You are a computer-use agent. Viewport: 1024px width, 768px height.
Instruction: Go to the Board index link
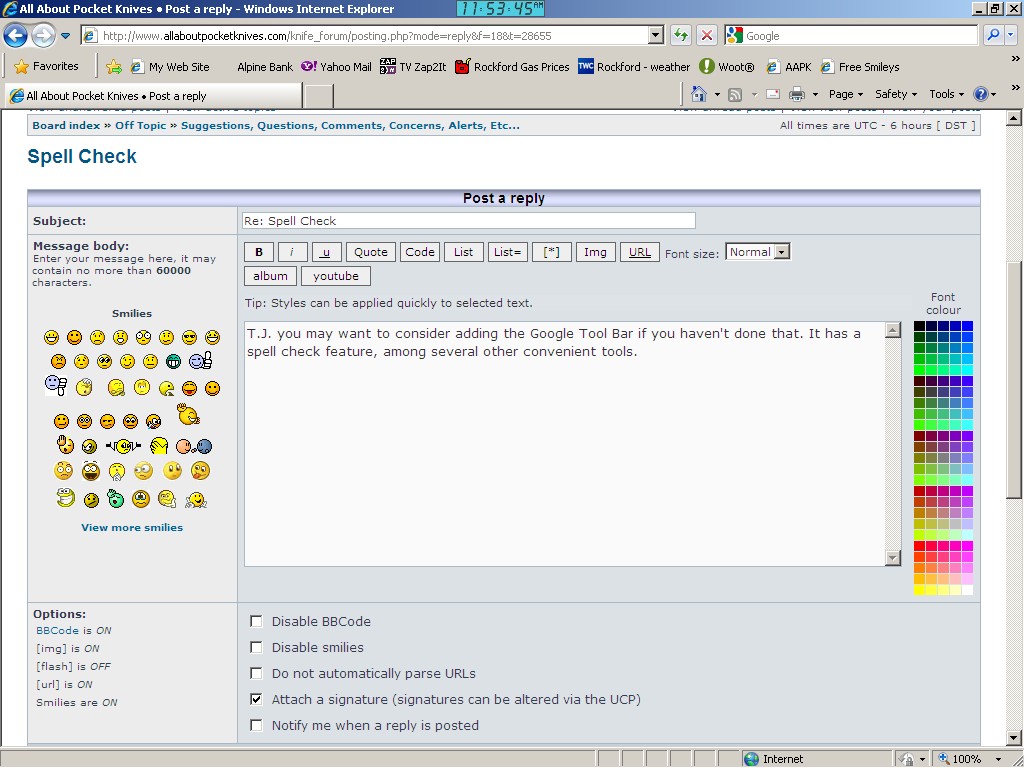[67, 125]
